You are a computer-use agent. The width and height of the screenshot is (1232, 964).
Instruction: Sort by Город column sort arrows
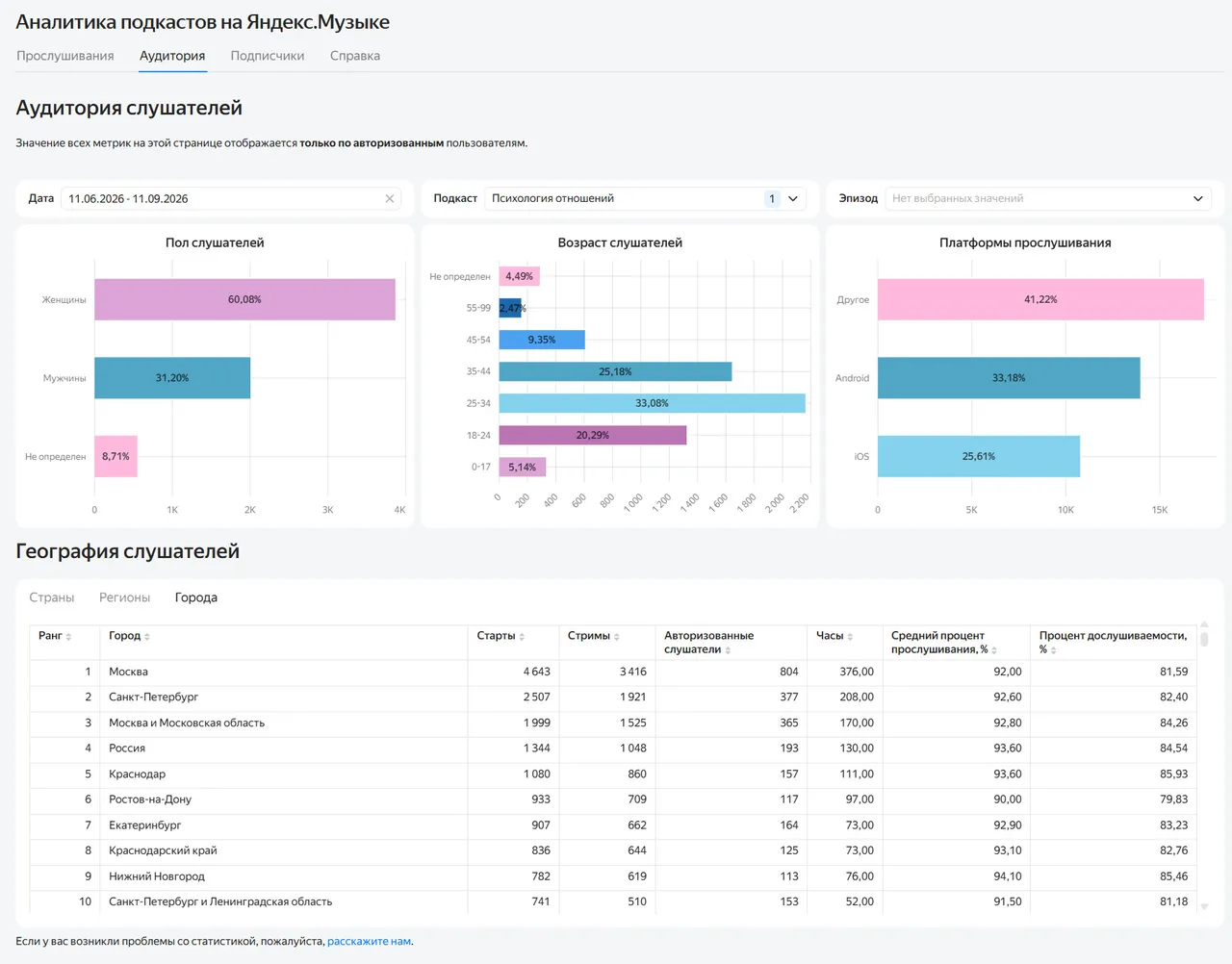147,637
